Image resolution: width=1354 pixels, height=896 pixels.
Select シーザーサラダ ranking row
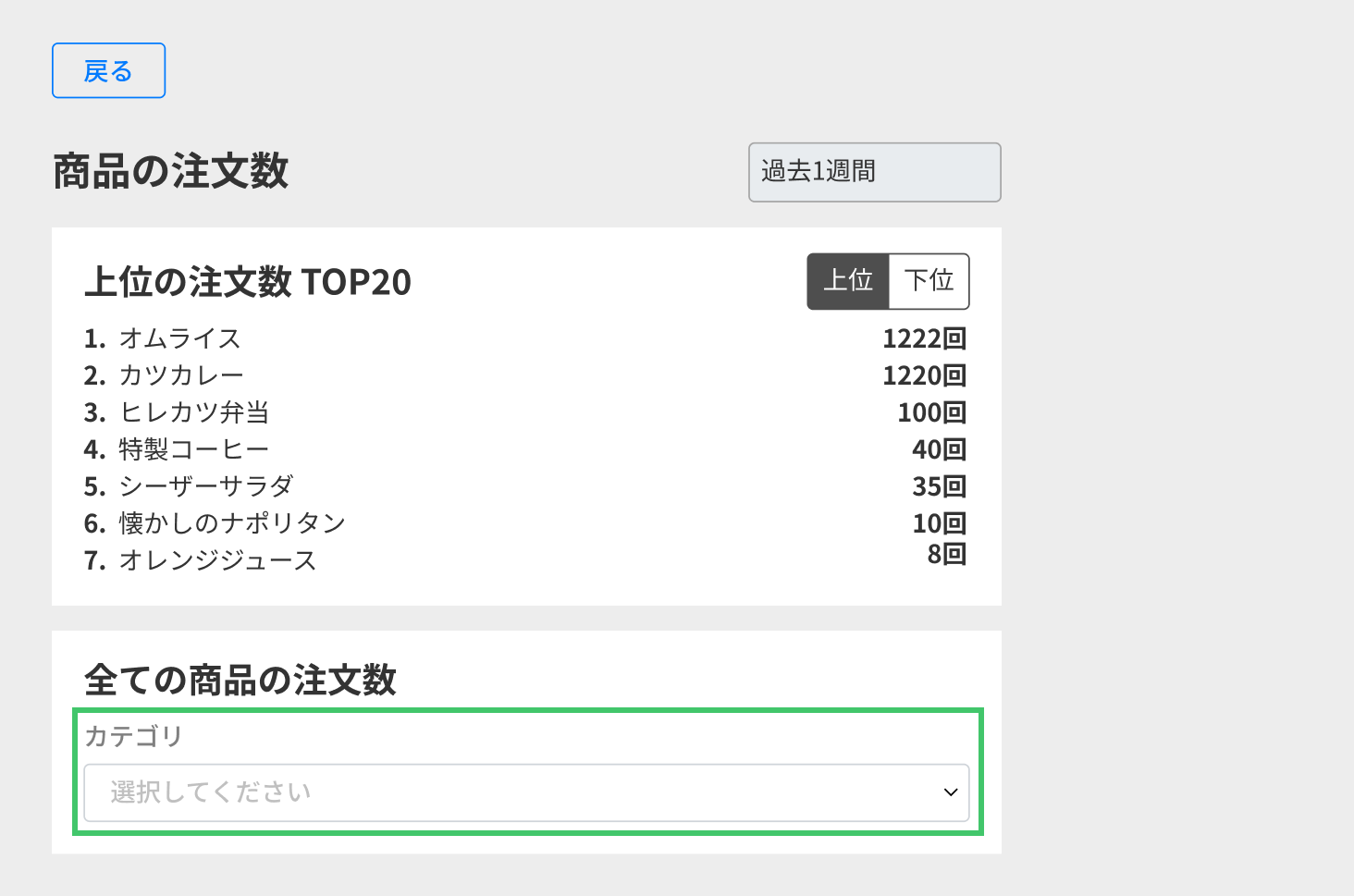tap(206, 486)
